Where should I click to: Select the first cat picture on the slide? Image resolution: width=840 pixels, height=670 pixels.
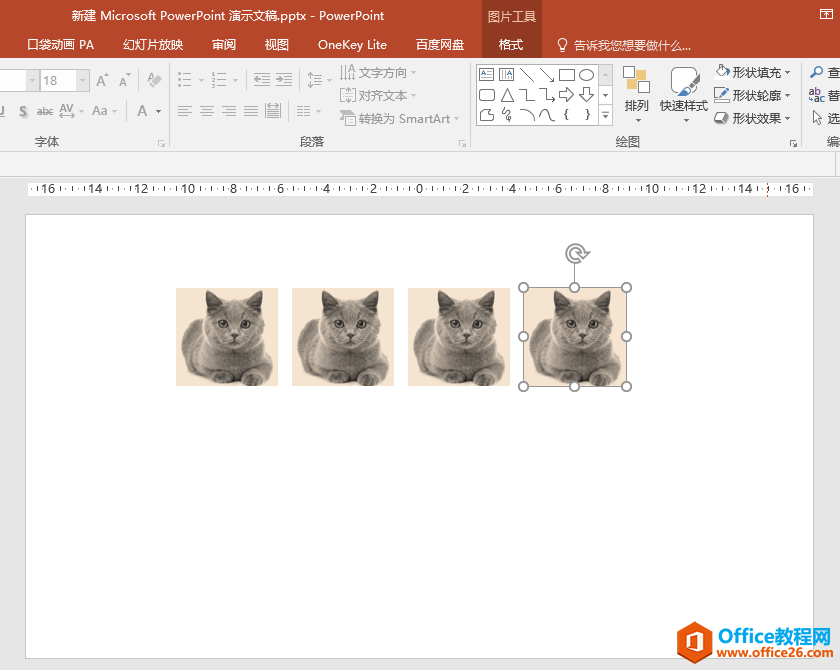[227, 337]
